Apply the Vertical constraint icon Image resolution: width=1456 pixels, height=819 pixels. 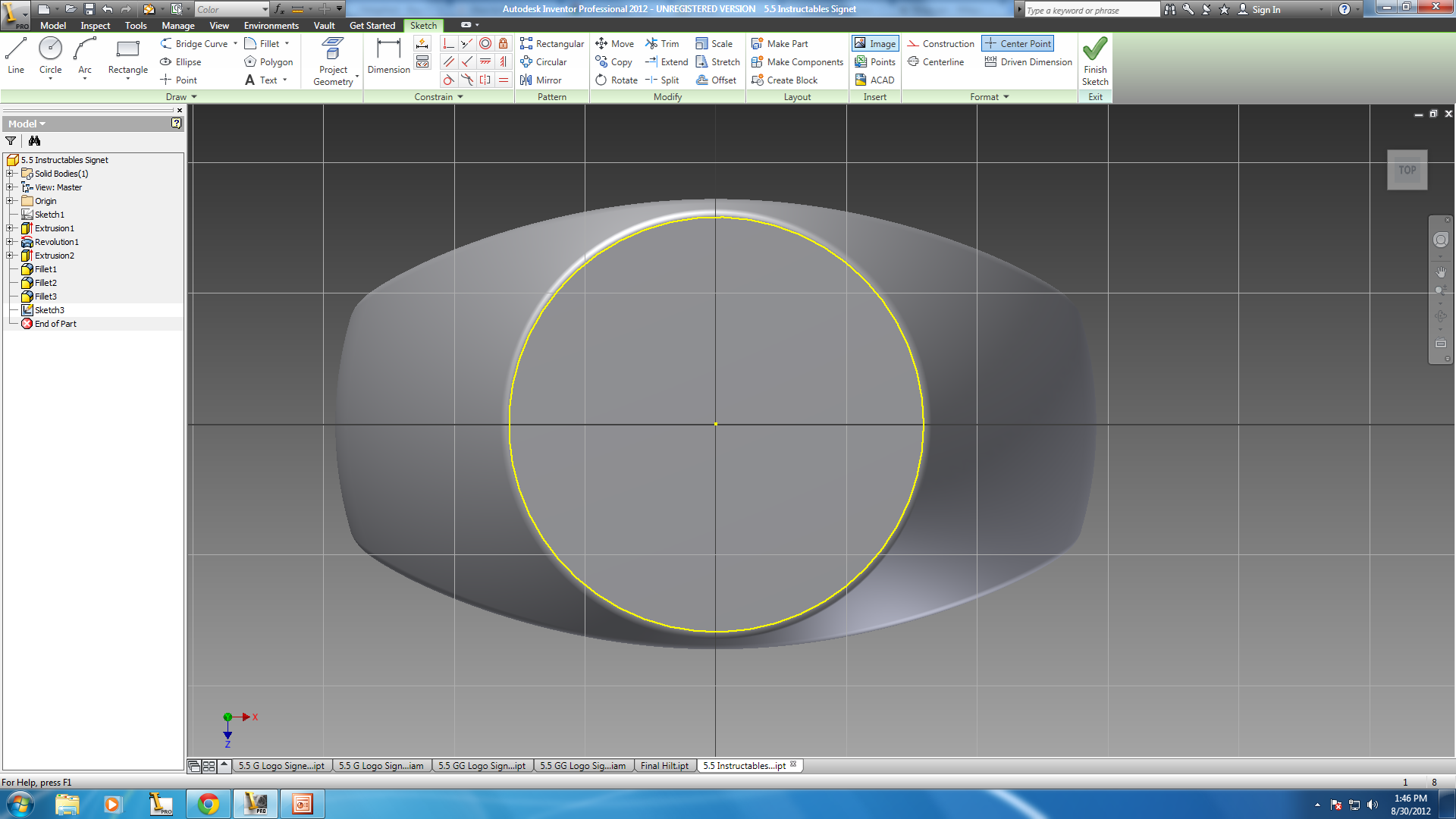504,62
